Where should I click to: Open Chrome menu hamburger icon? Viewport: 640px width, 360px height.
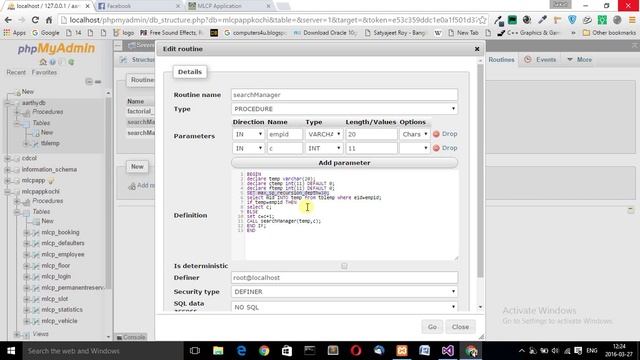pos(632,20)
